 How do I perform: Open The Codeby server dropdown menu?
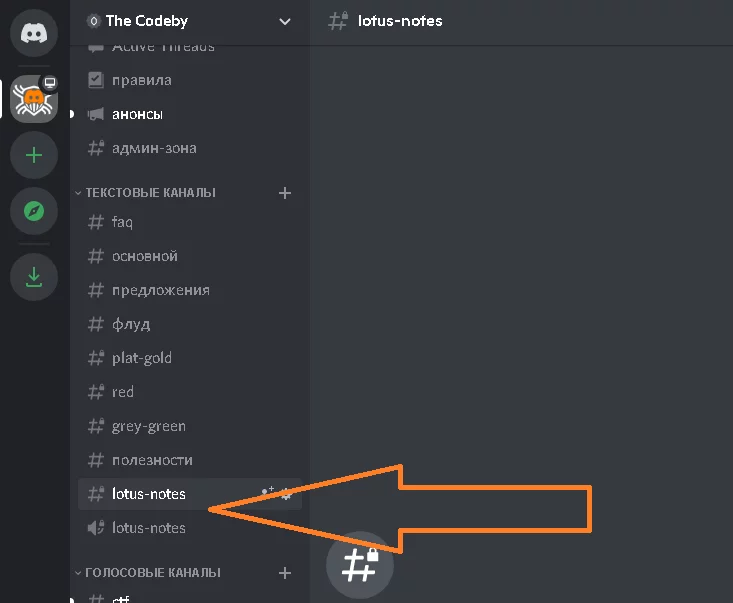(x=285, y=21)
